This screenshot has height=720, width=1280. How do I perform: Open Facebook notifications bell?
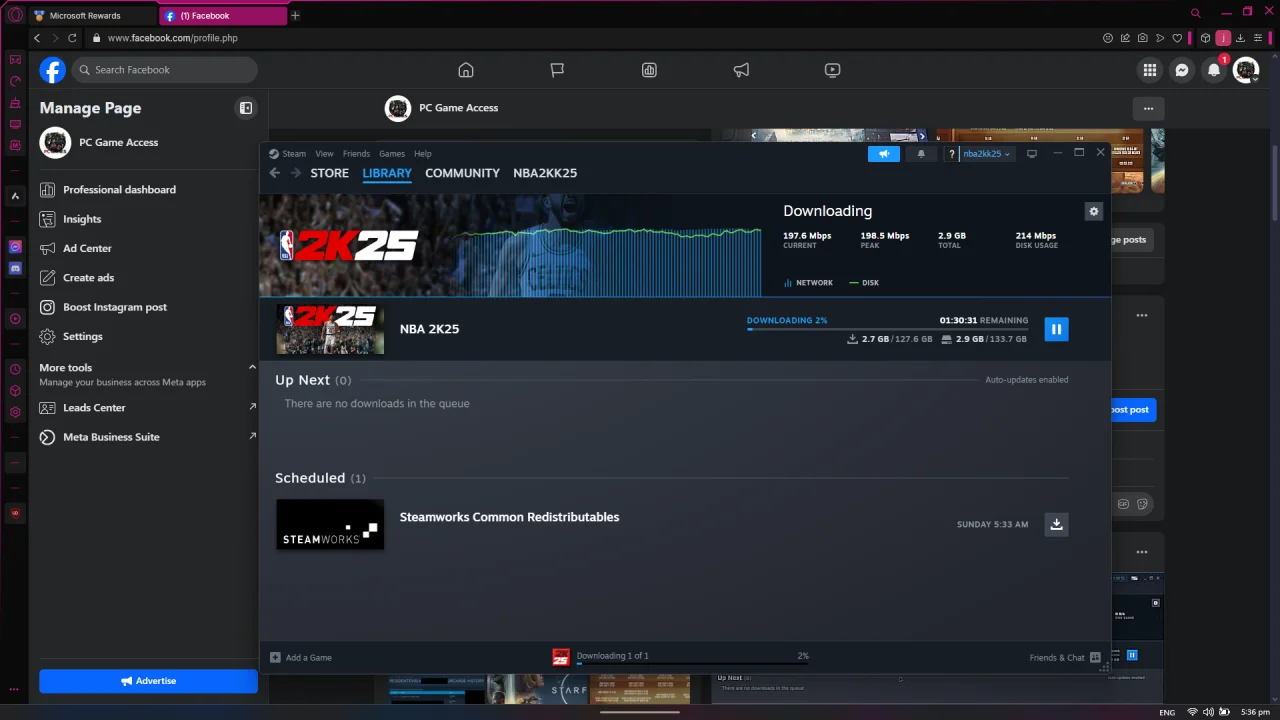(1214, 70)
